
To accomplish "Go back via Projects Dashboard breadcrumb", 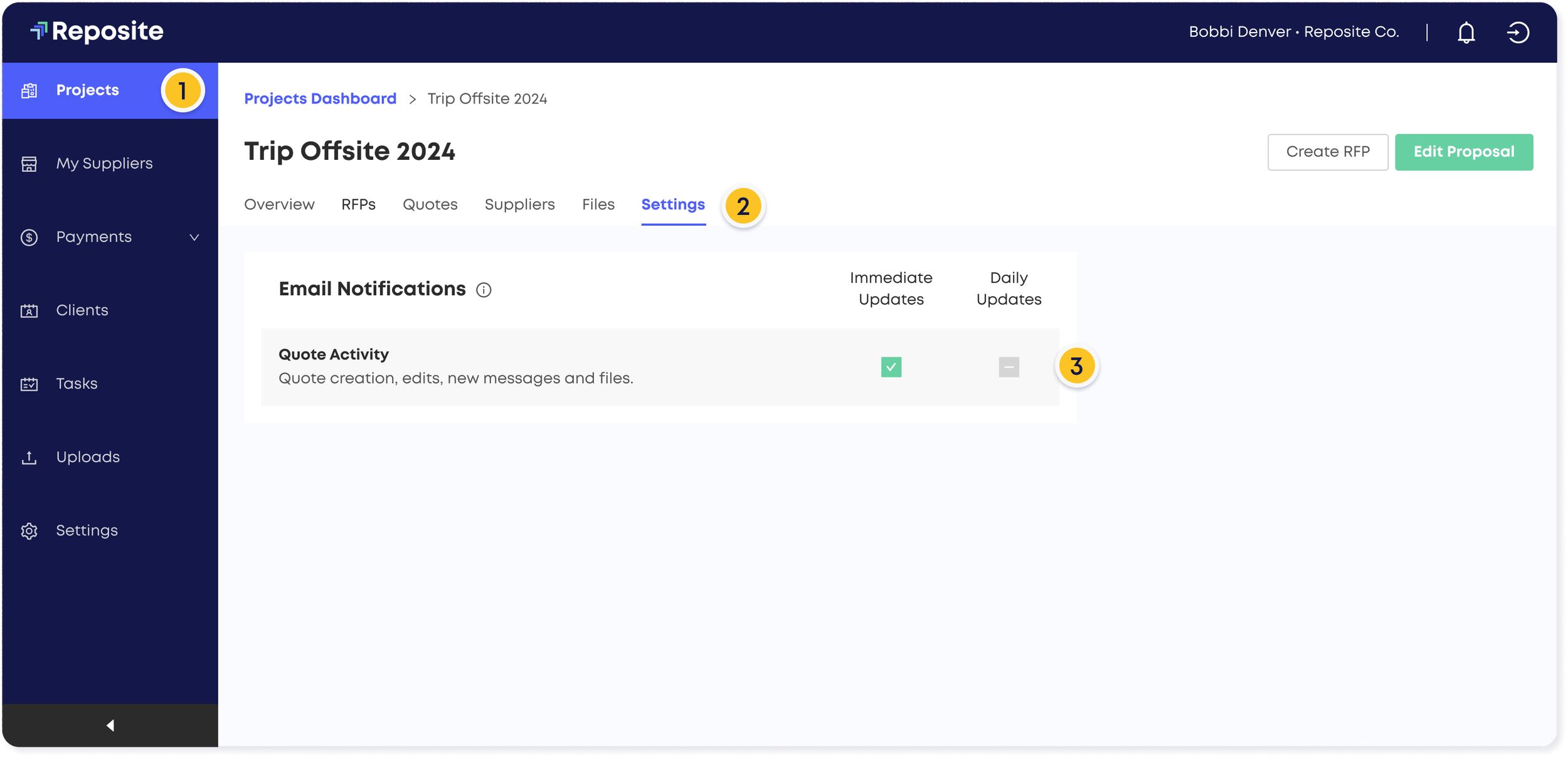I will click(x=320, y=98).
